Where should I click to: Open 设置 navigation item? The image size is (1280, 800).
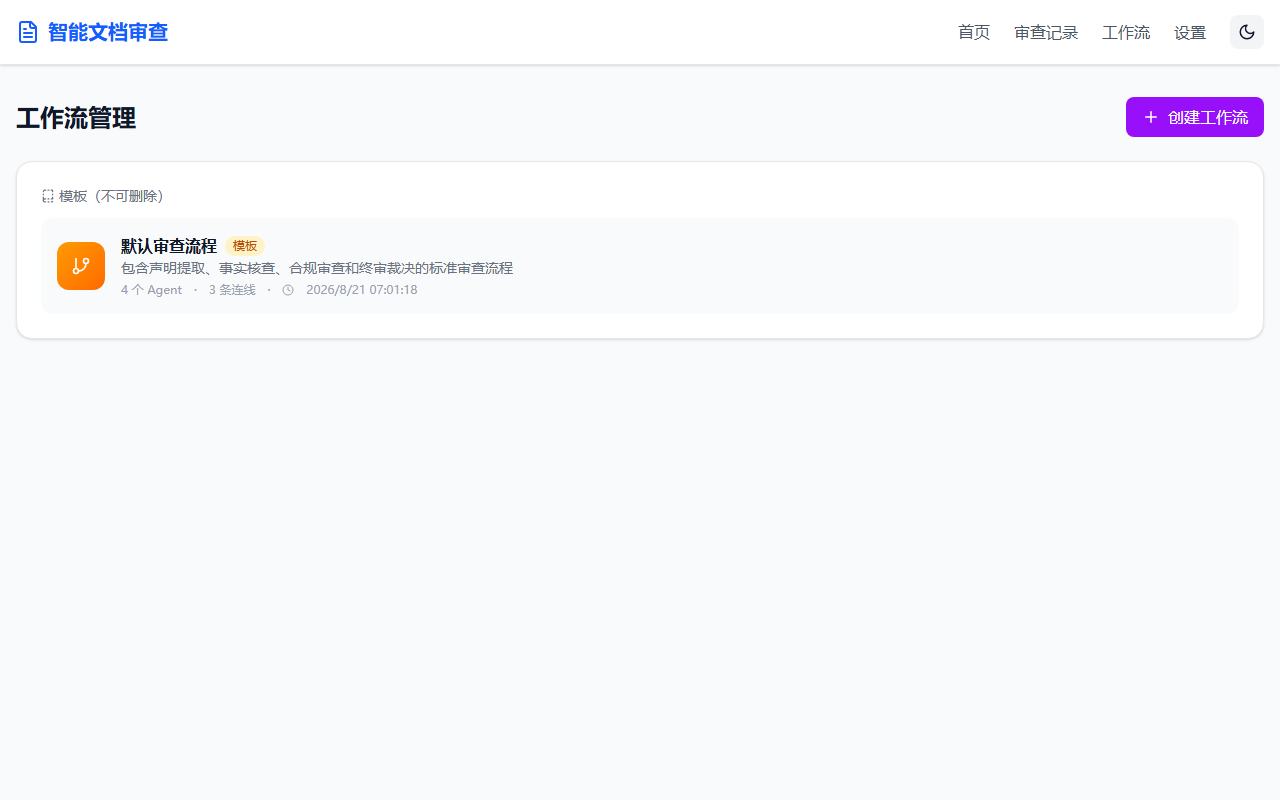[1190, 32]
